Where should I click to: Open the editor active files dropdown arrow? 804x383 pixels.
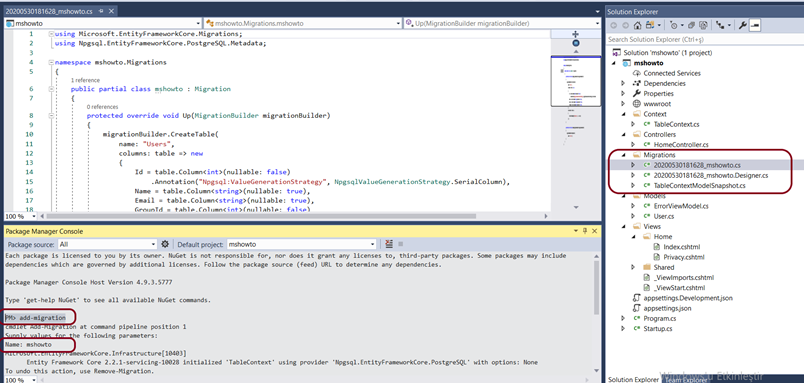coord(597,11)
